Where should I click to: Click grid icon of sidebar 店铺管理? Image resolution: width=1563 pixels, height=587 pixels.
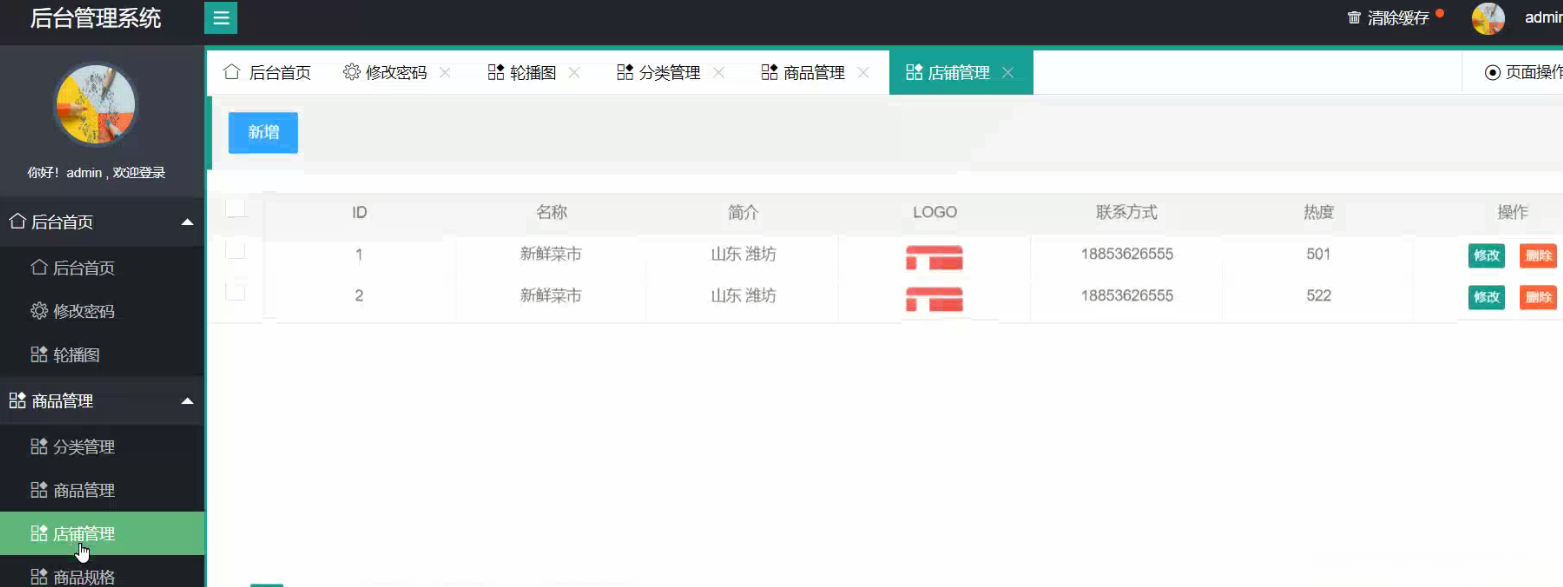(39, 533)
